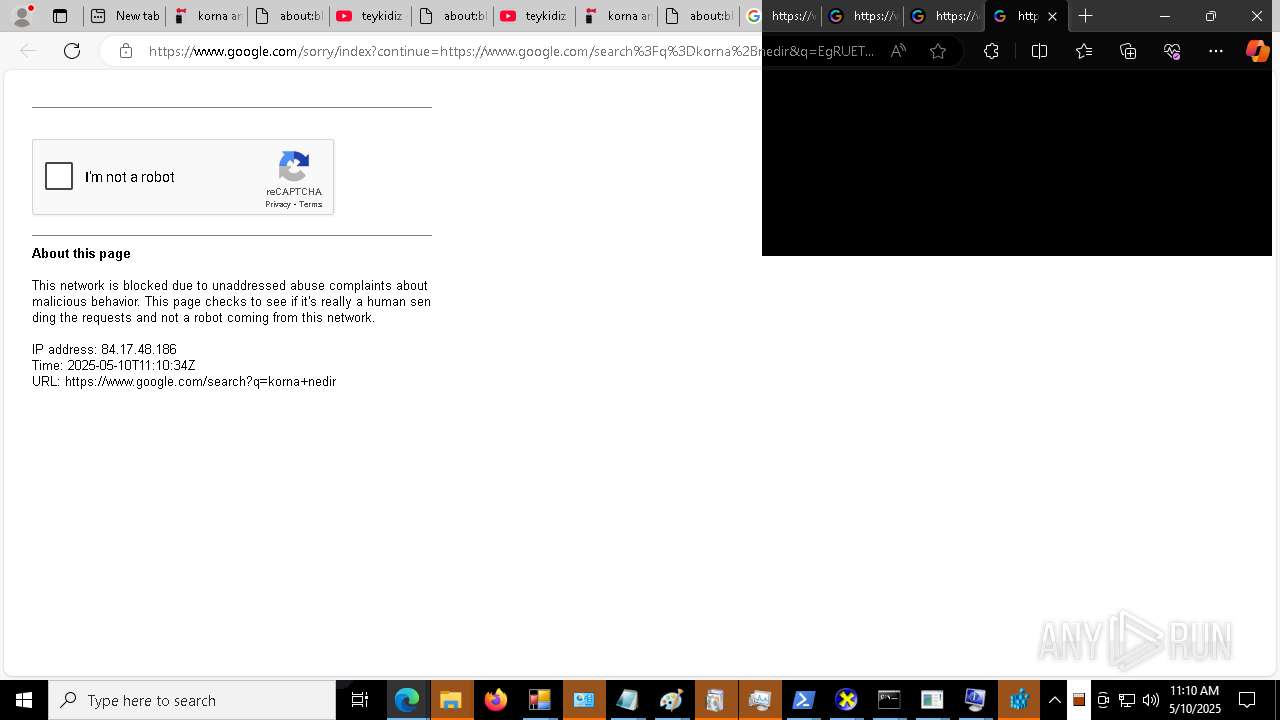Open yellow X blue circle taskbar app

pos(847,700)
